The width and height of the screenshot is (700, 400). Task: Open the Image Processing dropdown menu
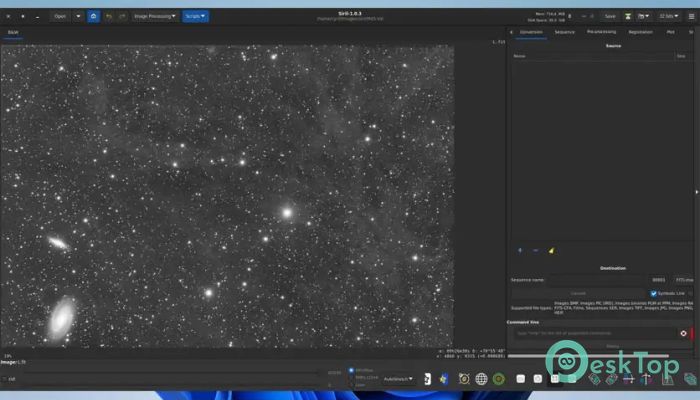154,17
